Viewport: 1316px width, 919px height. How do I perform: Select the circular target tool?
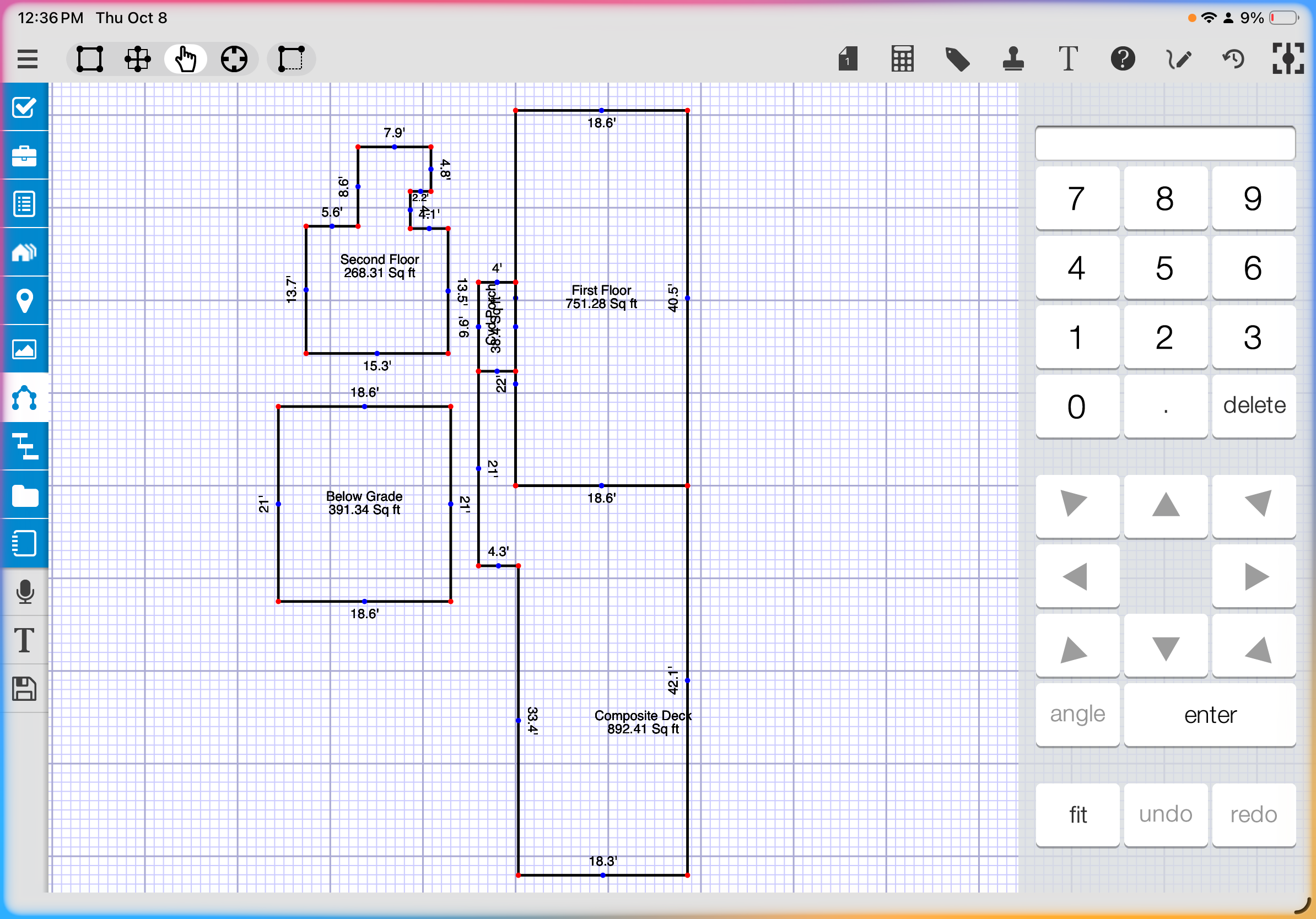[234, 59]
